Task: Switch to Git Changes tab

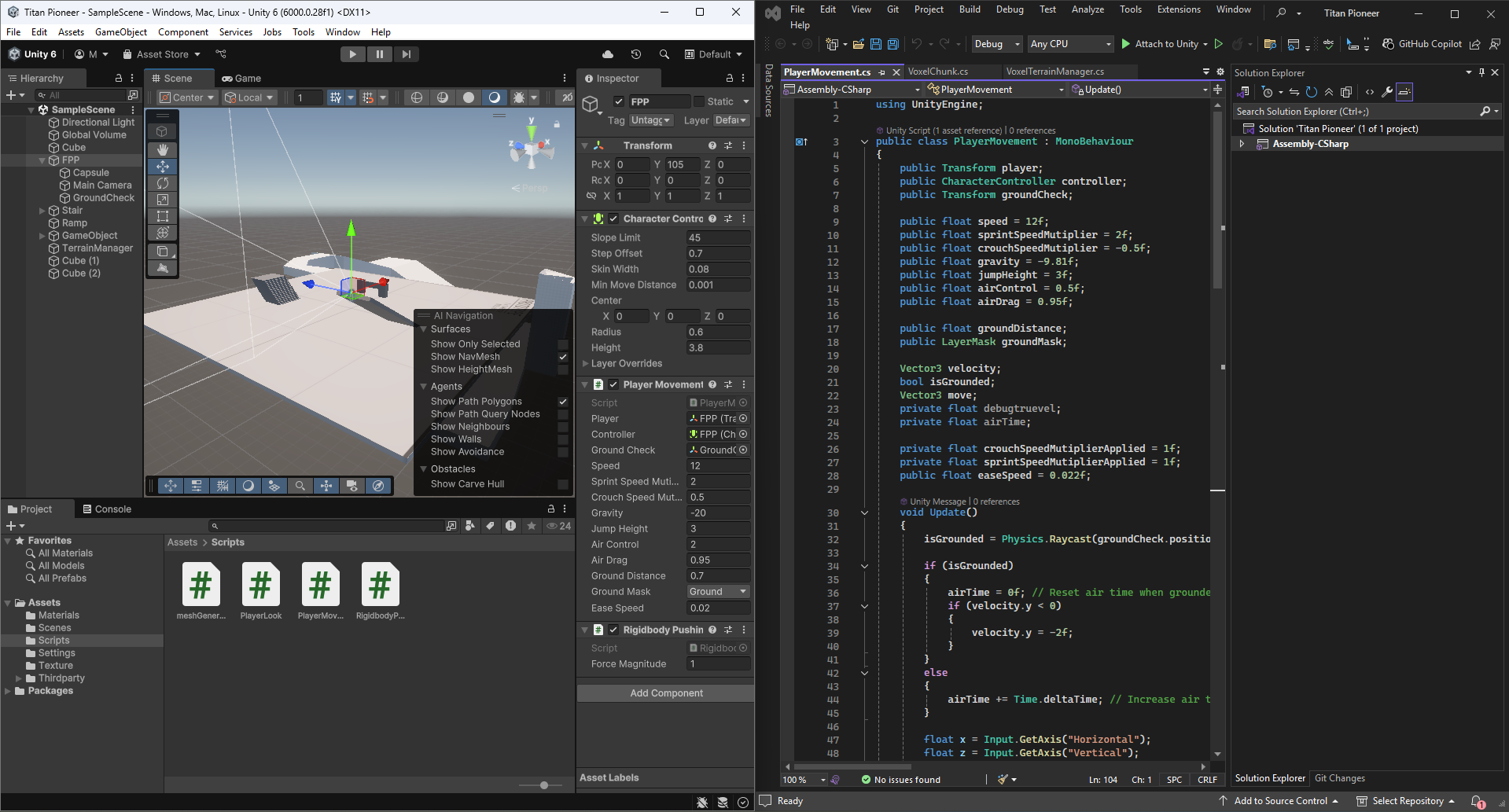Action: coord(1340,778)
